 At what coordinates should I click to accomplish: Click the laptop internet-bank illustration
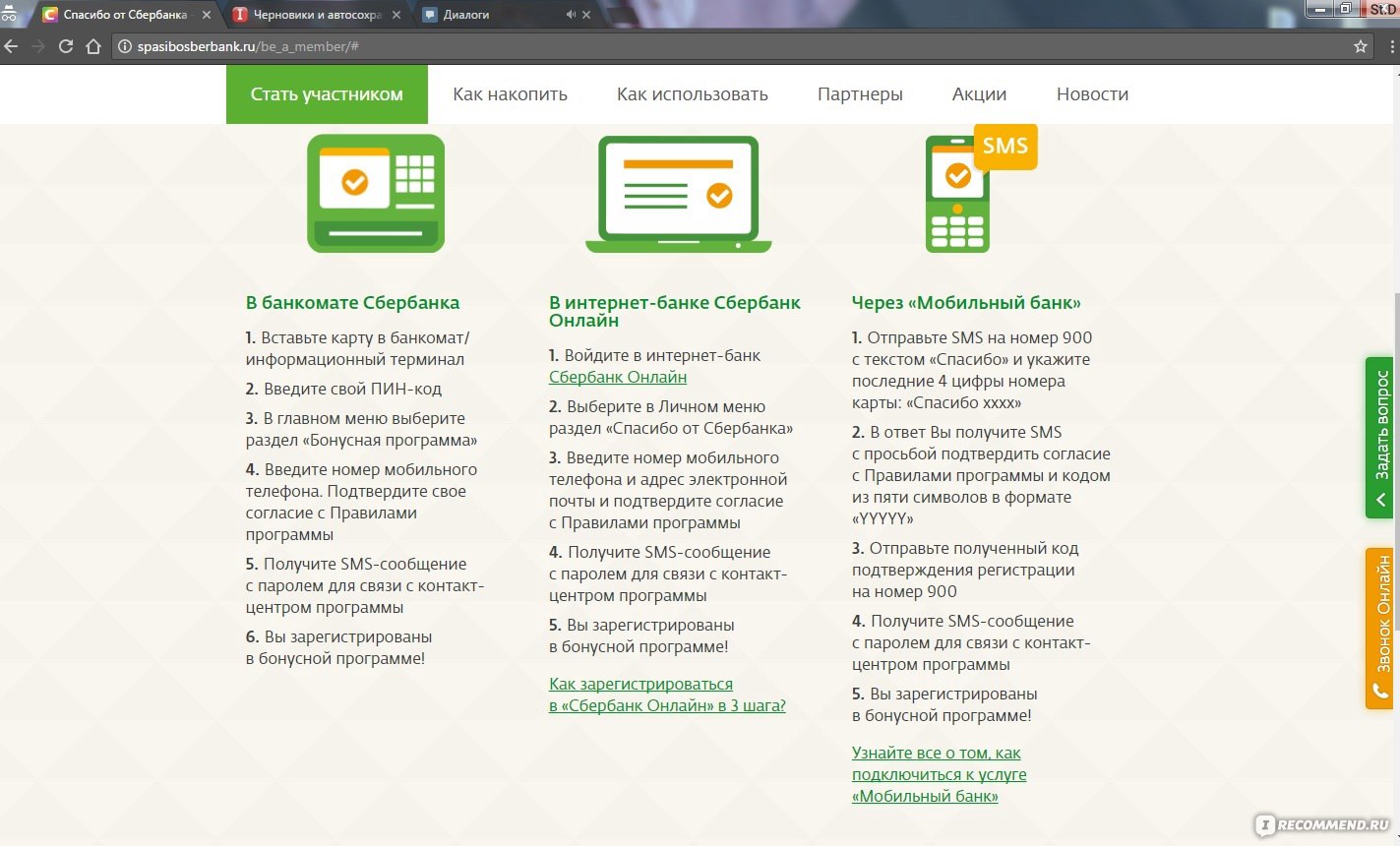[x=679, y=194]
